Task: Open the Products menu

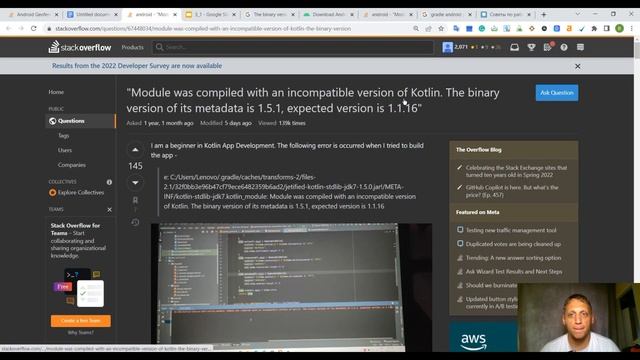Action: [x=132, y=47]
